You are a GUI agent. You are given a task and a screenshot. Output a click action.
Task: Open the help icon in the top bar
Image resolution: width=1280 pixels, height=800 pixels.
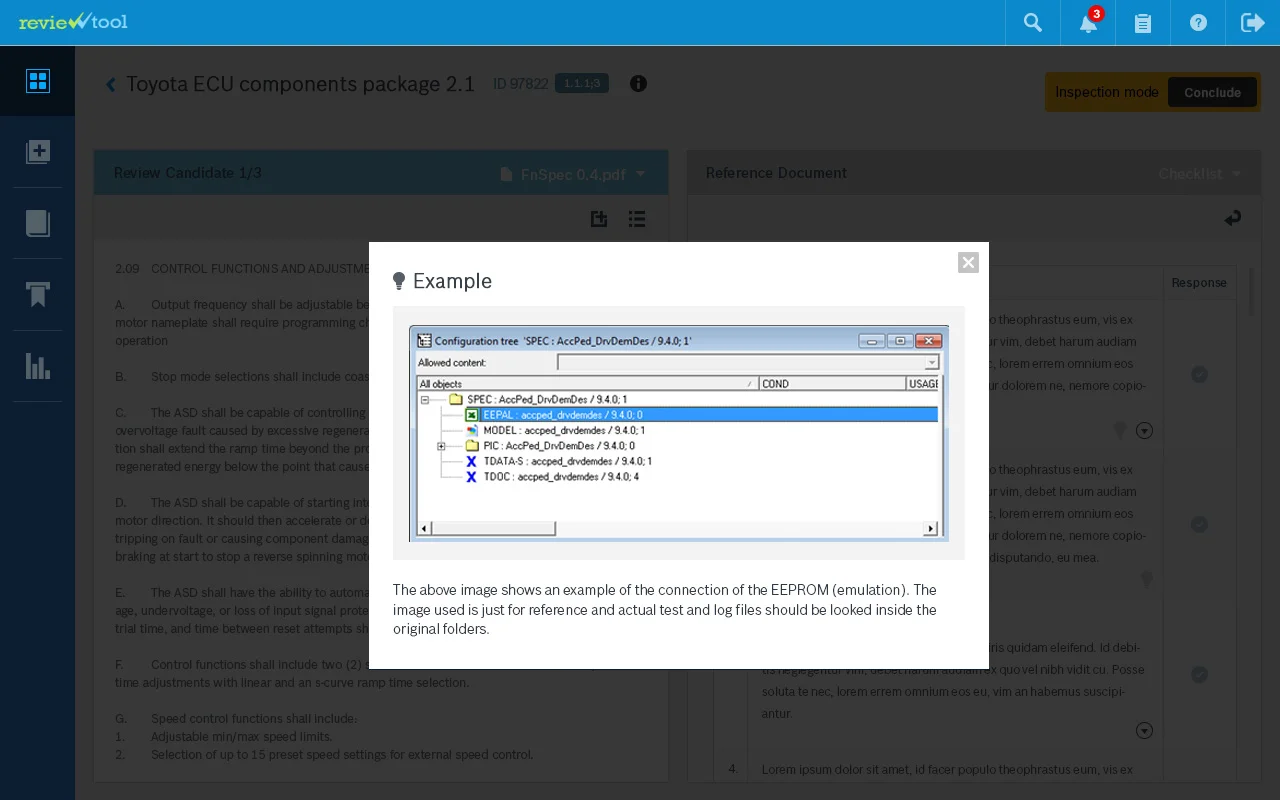pyautogui.click(x=1198, y=22)
